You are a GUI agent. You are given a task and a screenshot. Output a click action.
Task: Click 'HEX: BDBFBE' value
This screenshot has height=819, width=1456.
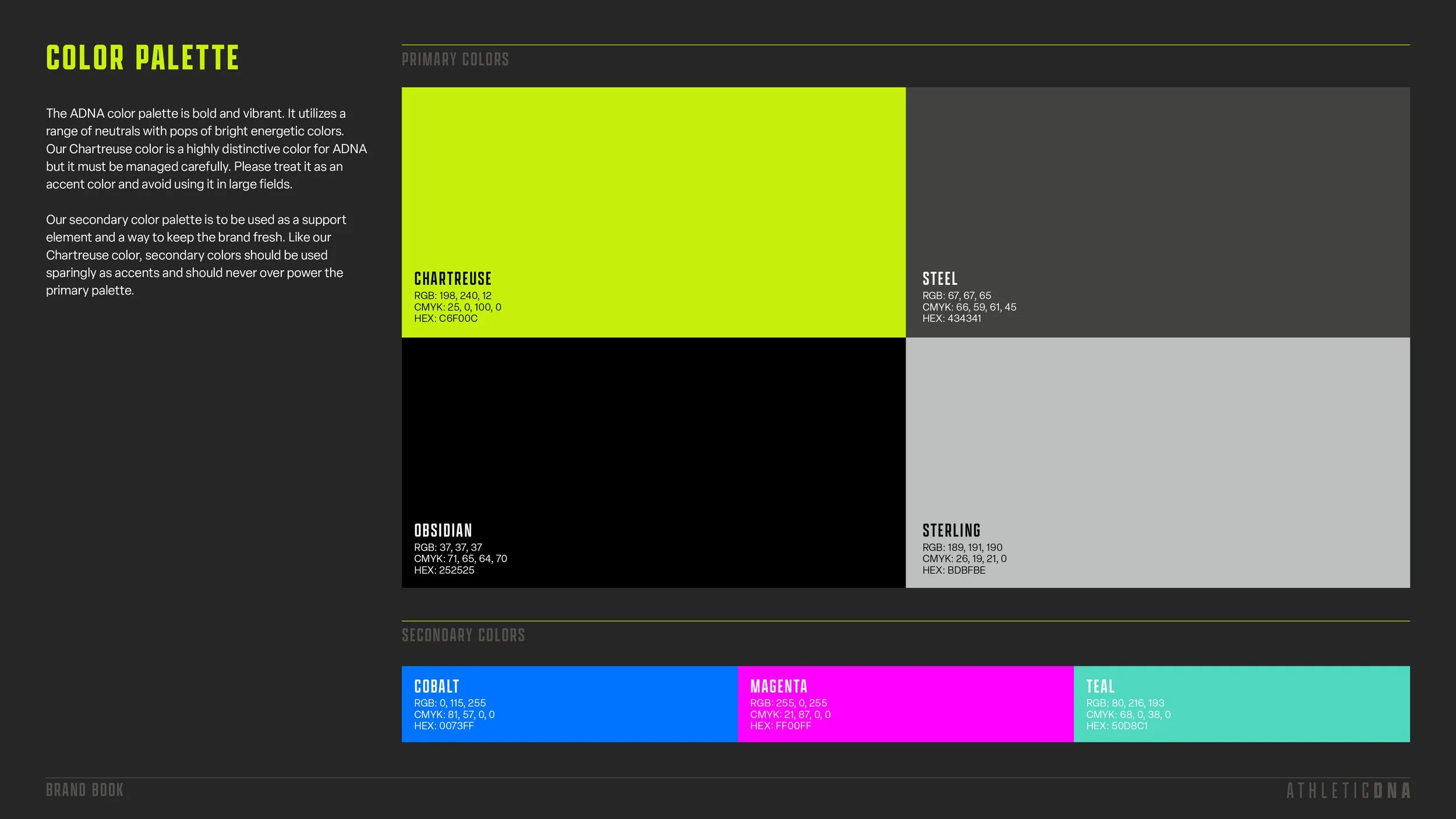pos(954,570)
